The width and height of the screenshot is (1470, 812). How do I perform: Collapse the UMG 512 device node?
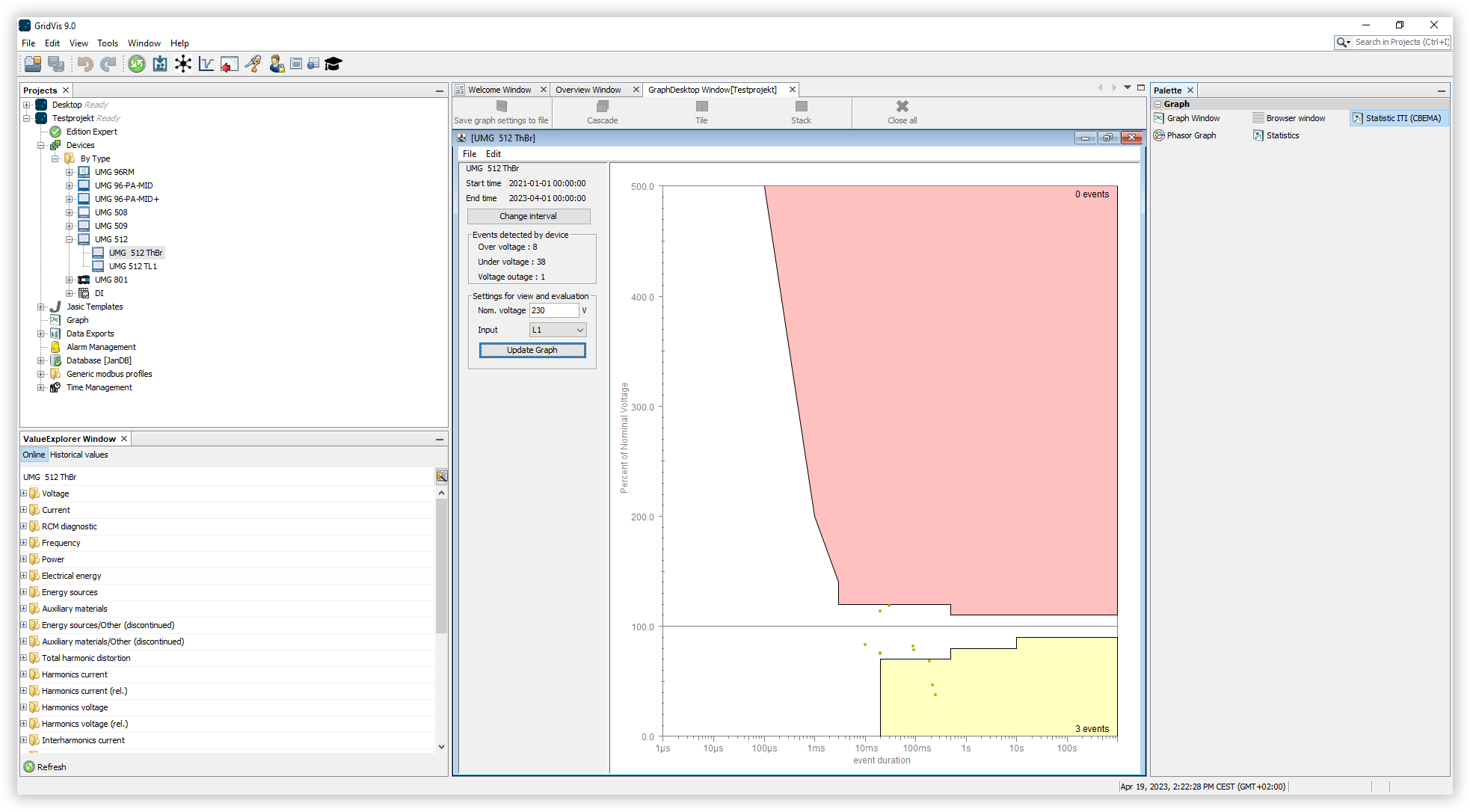point(69,239)
